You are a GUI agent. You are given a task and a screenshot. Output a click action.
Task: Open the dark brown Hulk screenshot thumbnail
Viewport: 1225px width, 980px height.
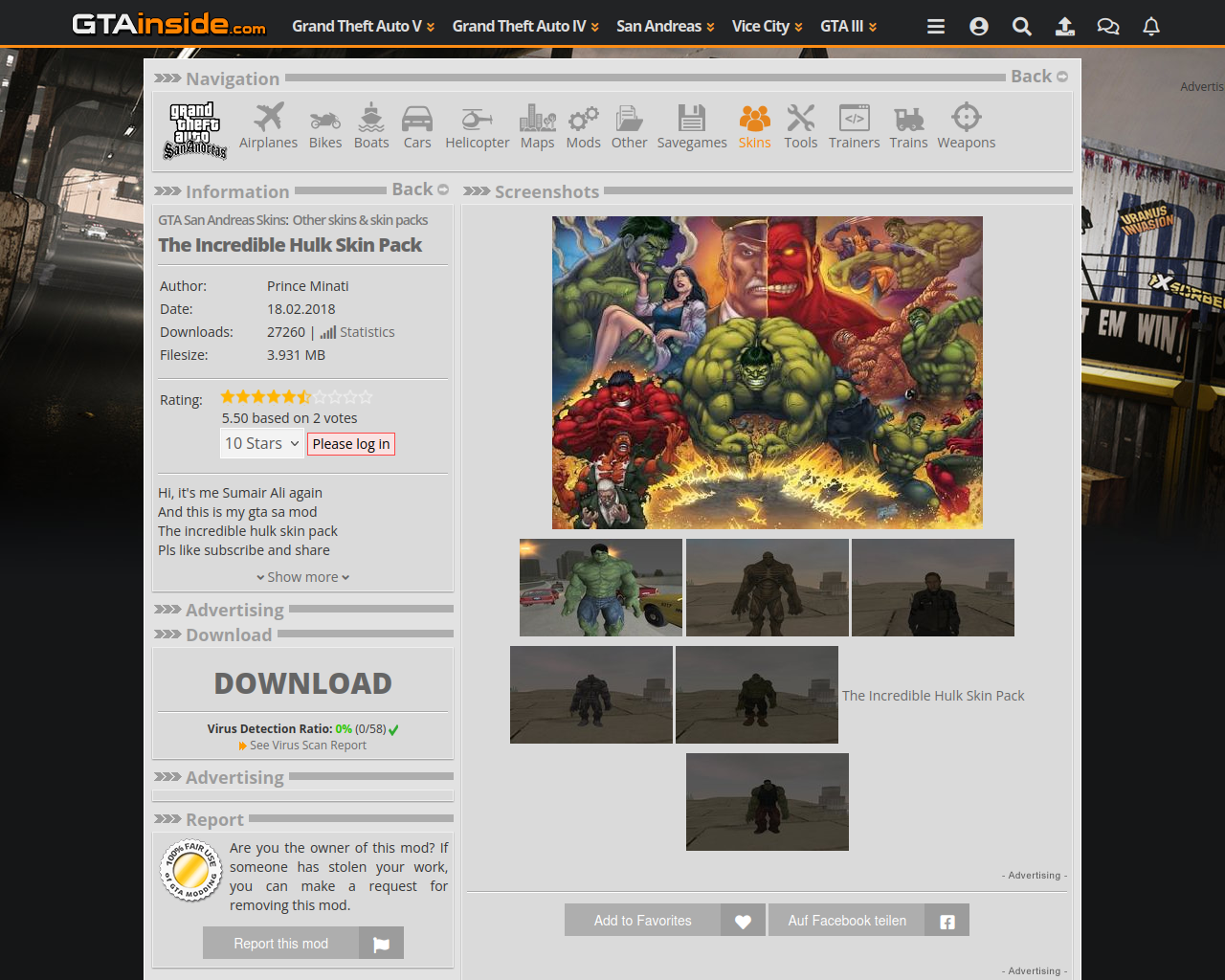pos(768,588)
